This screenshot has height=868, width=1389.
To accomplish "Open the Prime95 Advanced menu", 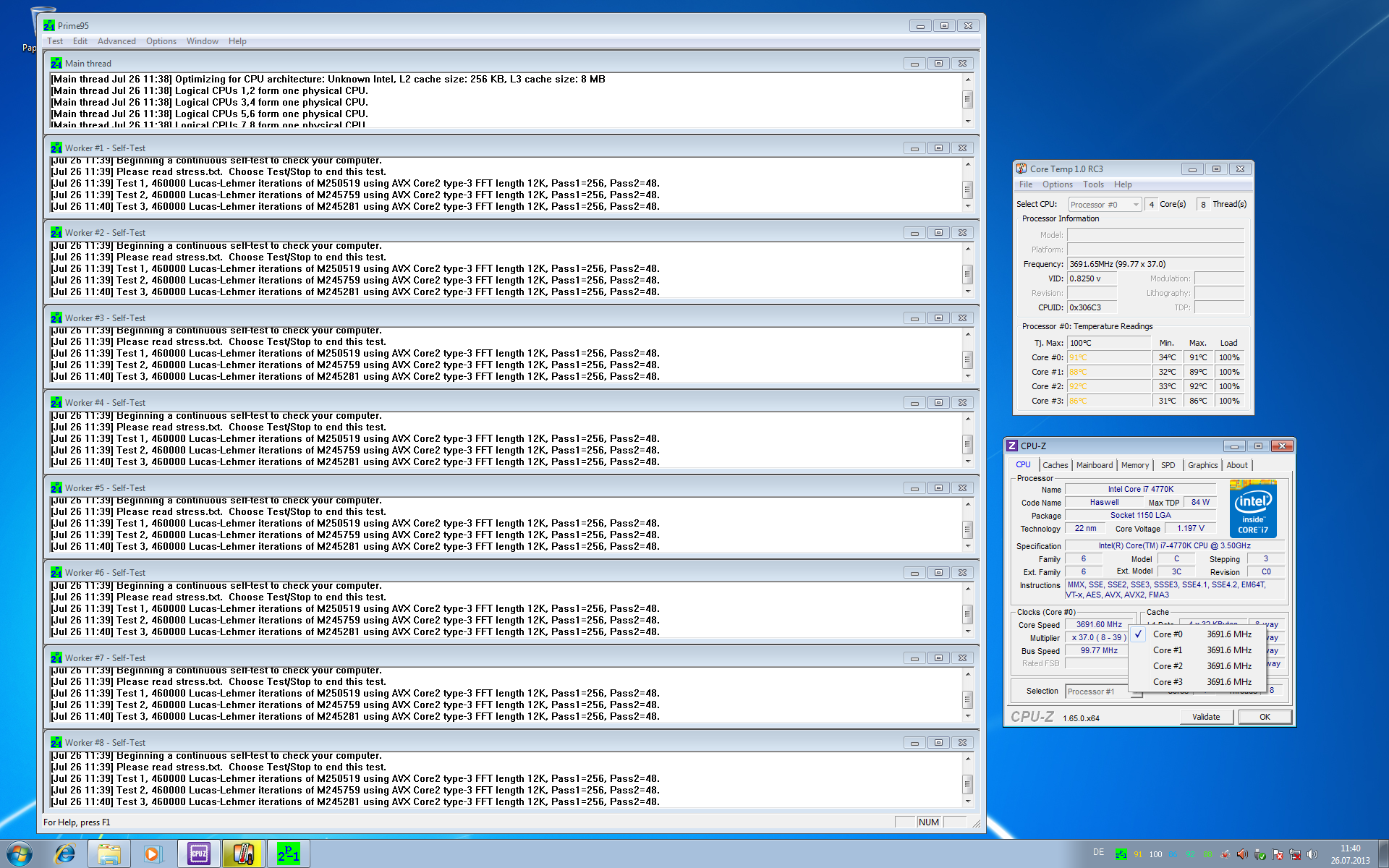I will pyautogui.click(x=116, y=41).
